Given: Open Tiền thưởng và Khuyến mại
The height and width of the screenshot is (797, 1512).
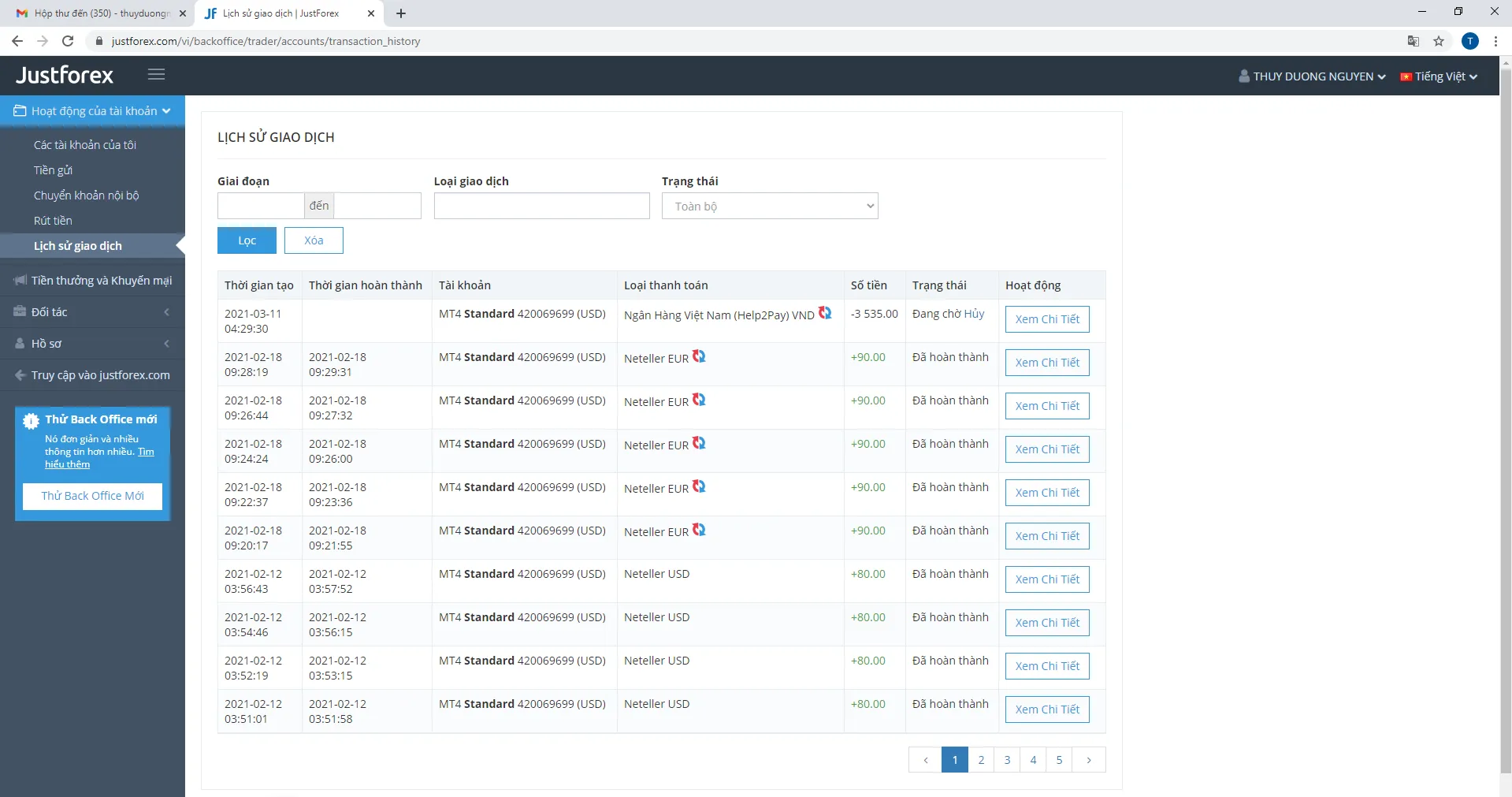Looking at the screenshot, I should (x=92, y=281).
